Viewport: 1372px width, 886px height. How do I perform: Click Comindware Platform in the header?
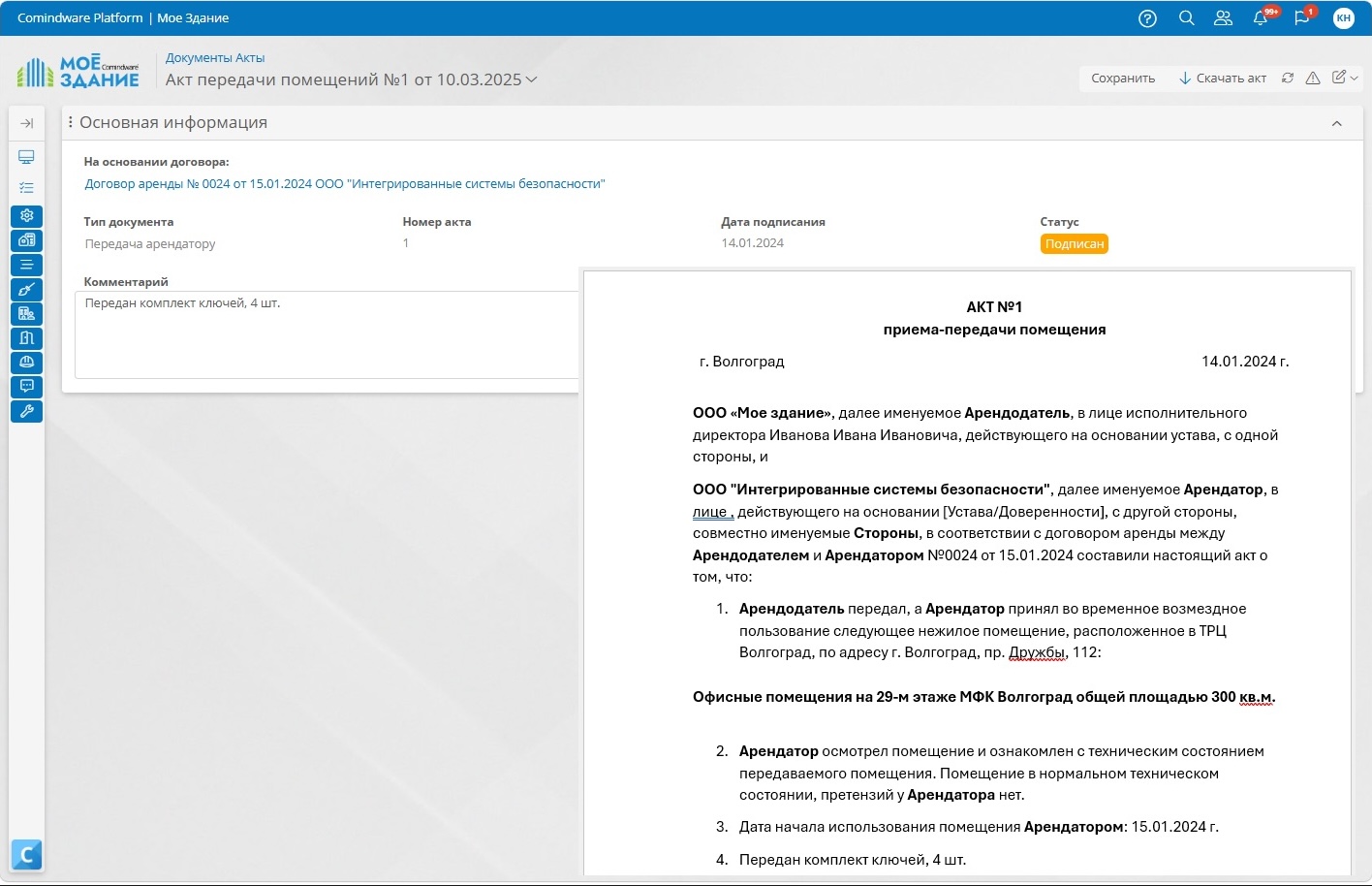[80, 18]
